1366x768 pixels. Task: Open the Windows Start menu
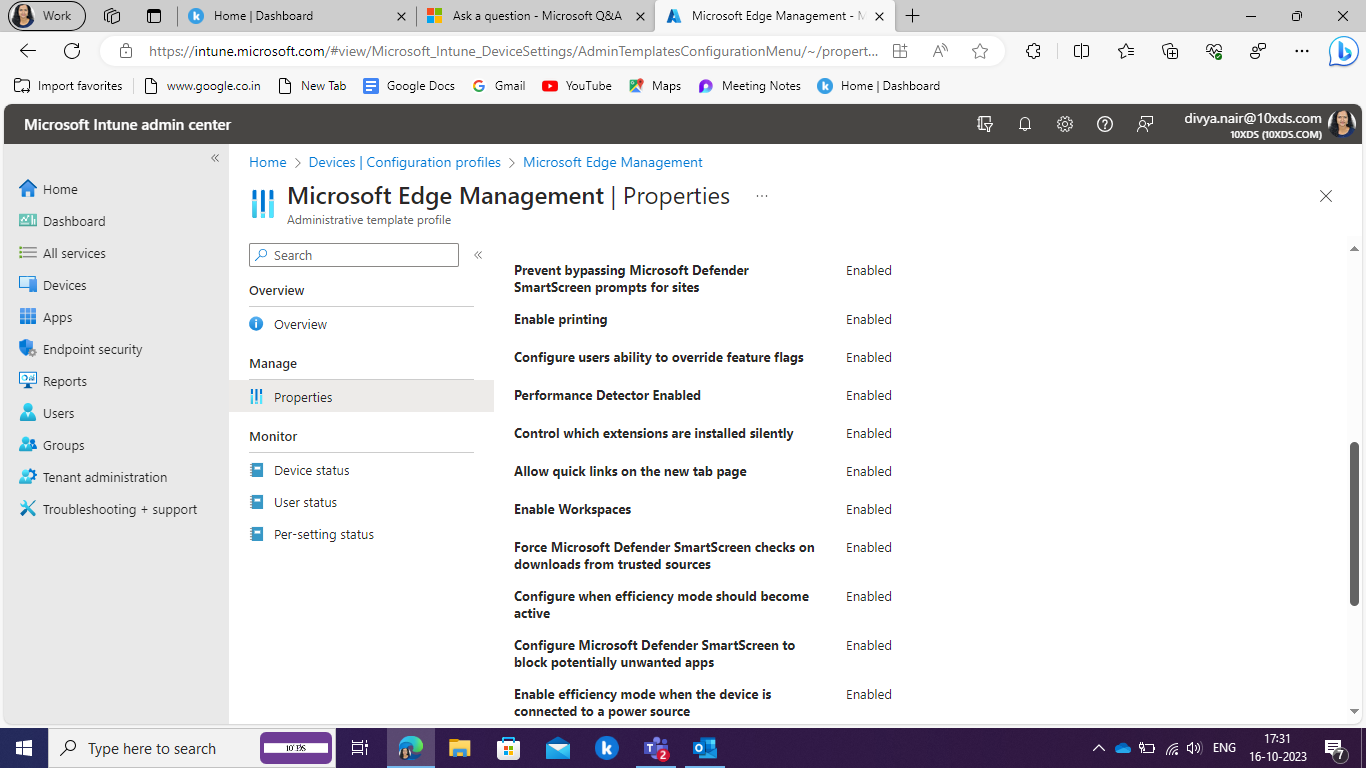[23, 748]
